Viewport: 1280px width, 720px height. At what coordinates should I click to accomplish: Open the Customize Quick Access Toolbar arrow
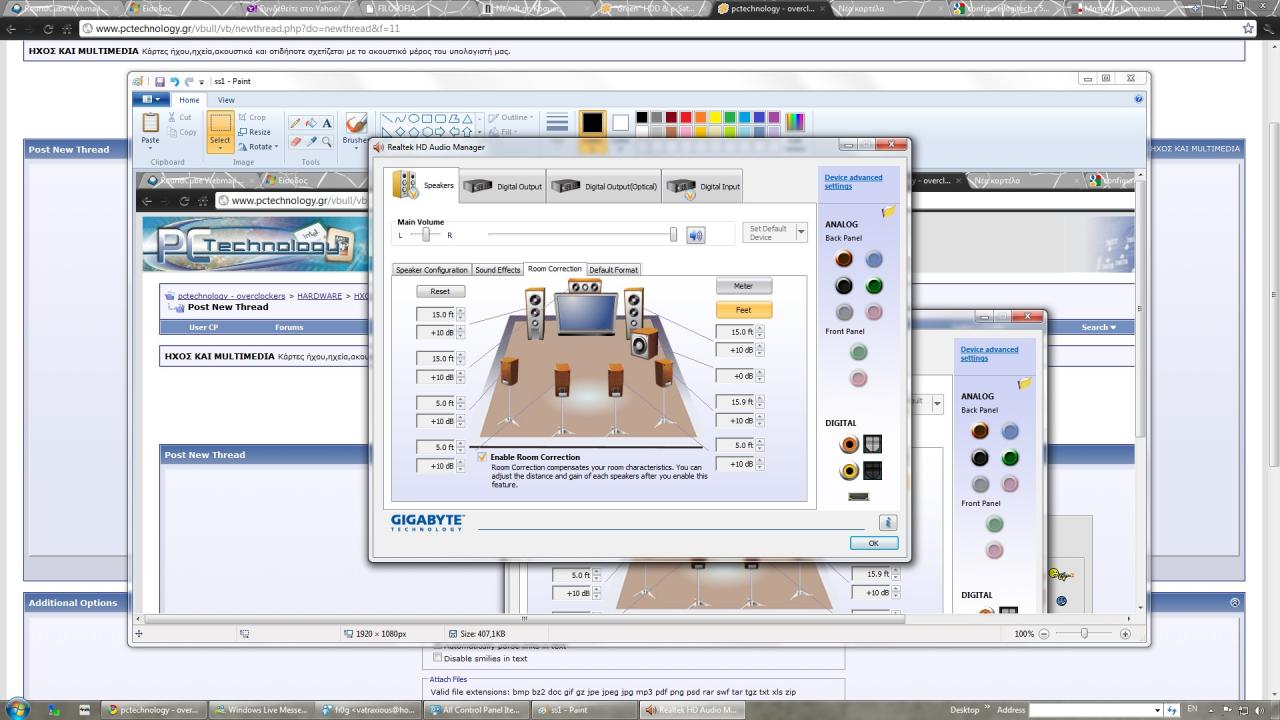point(201,81)
